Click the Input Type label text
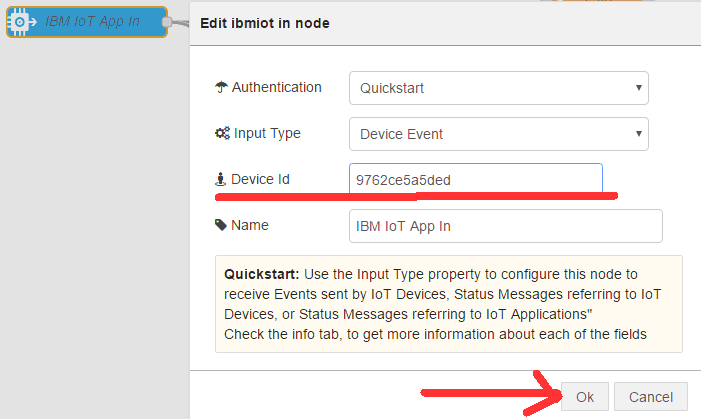This screenshot has height=419, width=701. point(267,133)
